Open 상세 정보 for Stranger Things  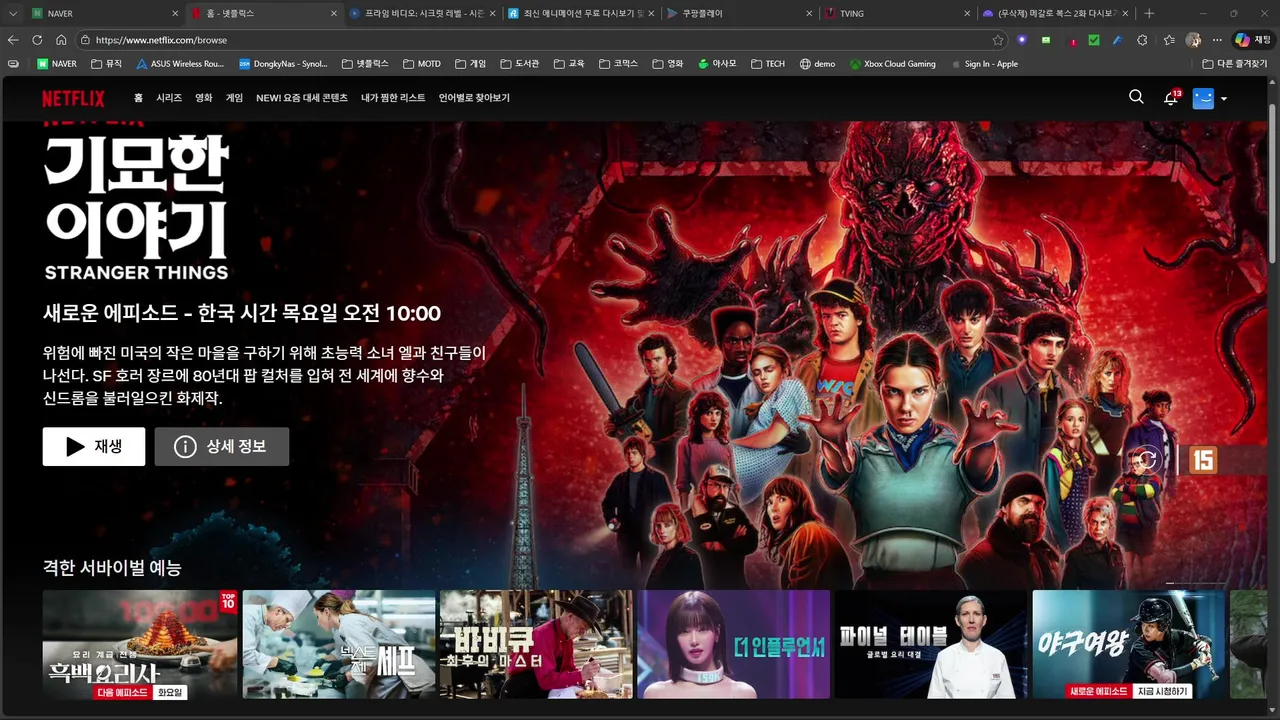tap(222, 447)
